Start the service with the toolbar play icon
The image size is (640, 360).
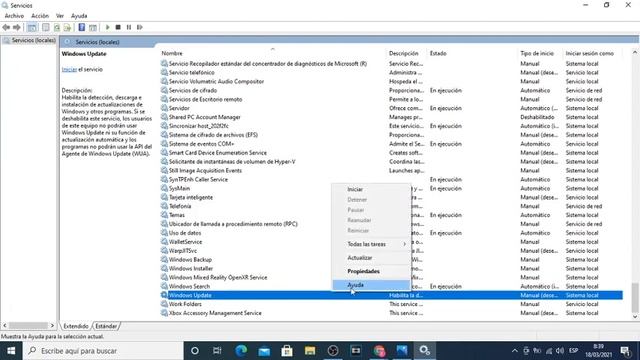pyautogui.click(x=108, y=27)
